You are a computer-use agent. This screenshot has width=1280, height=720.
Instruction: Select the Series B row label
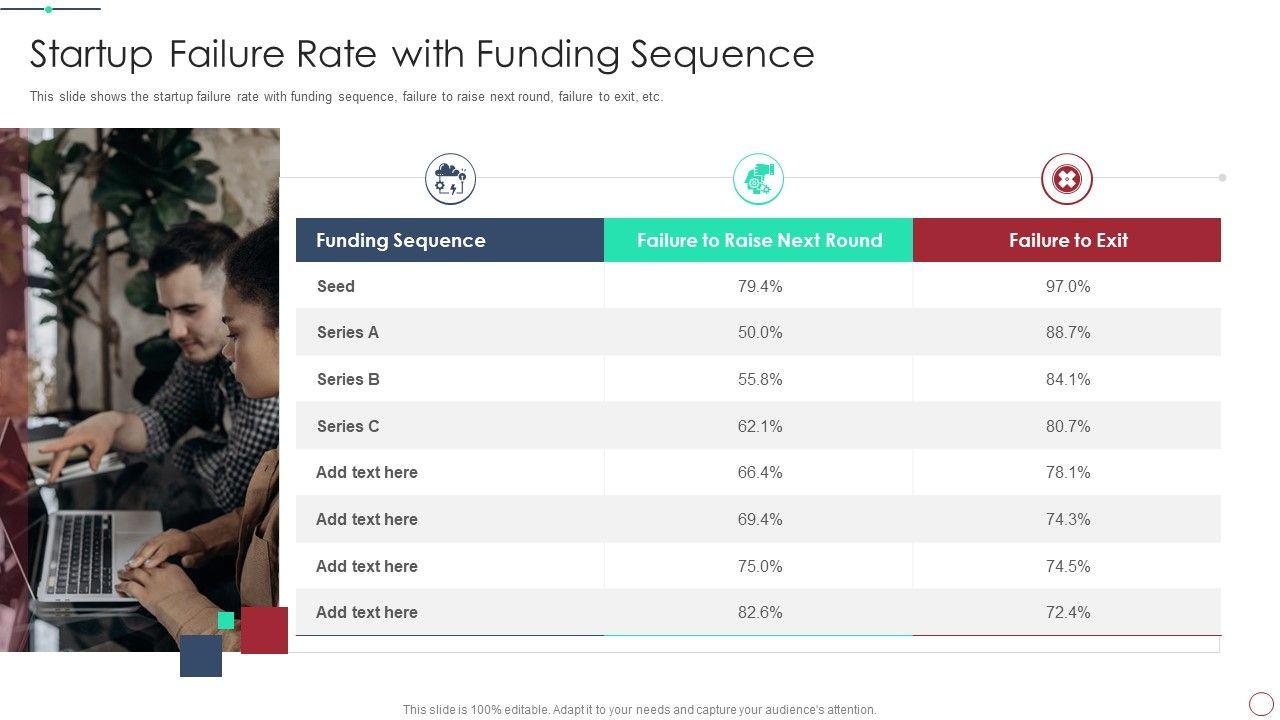pos(348,379)
